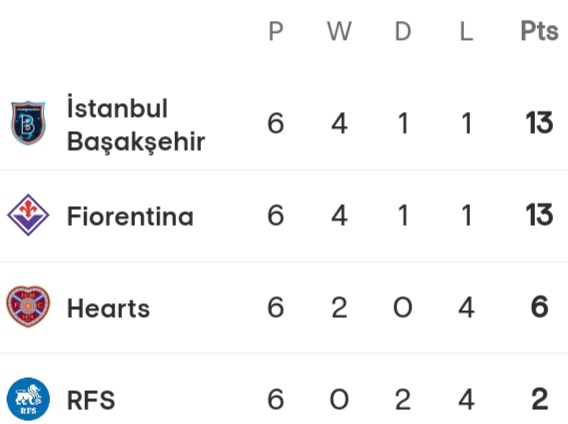Screen dimensions: 568x424
Task: Click the Fiorentina club crest
Action: [28, 215]
